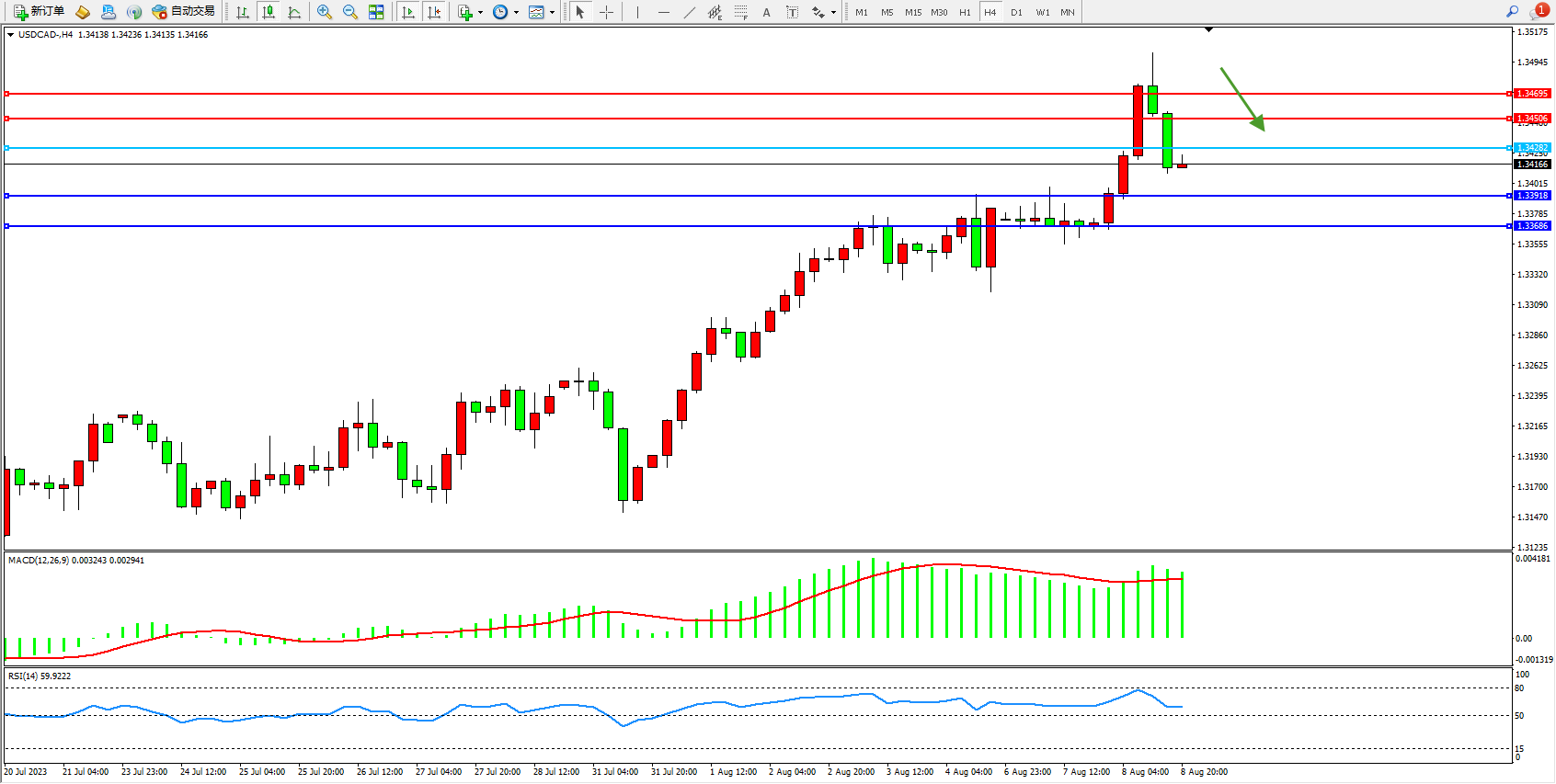The width and height of the screenshot is (1556, 784).
Task: Select the H1 timeframe button
Action: (x=965, y=12)
